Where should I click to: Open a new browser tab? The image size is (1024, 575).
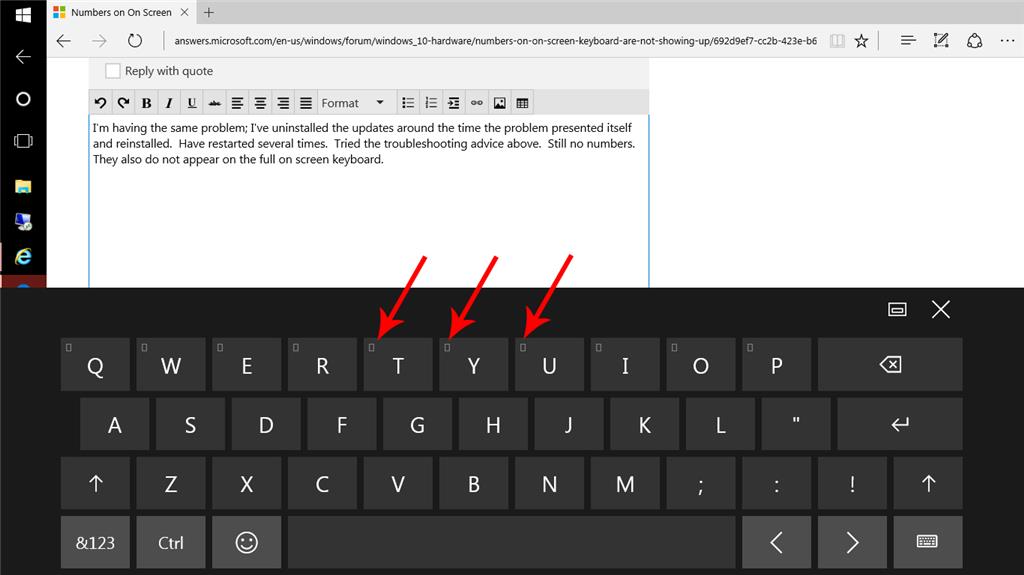coord(209,12)
